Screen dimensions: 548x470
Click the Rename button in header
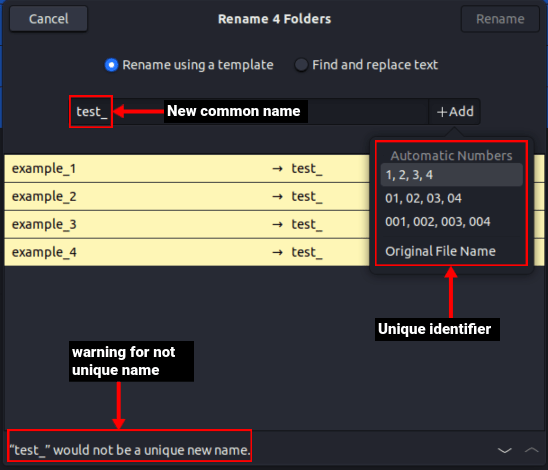pyautogui.click(x=500, y=19)
